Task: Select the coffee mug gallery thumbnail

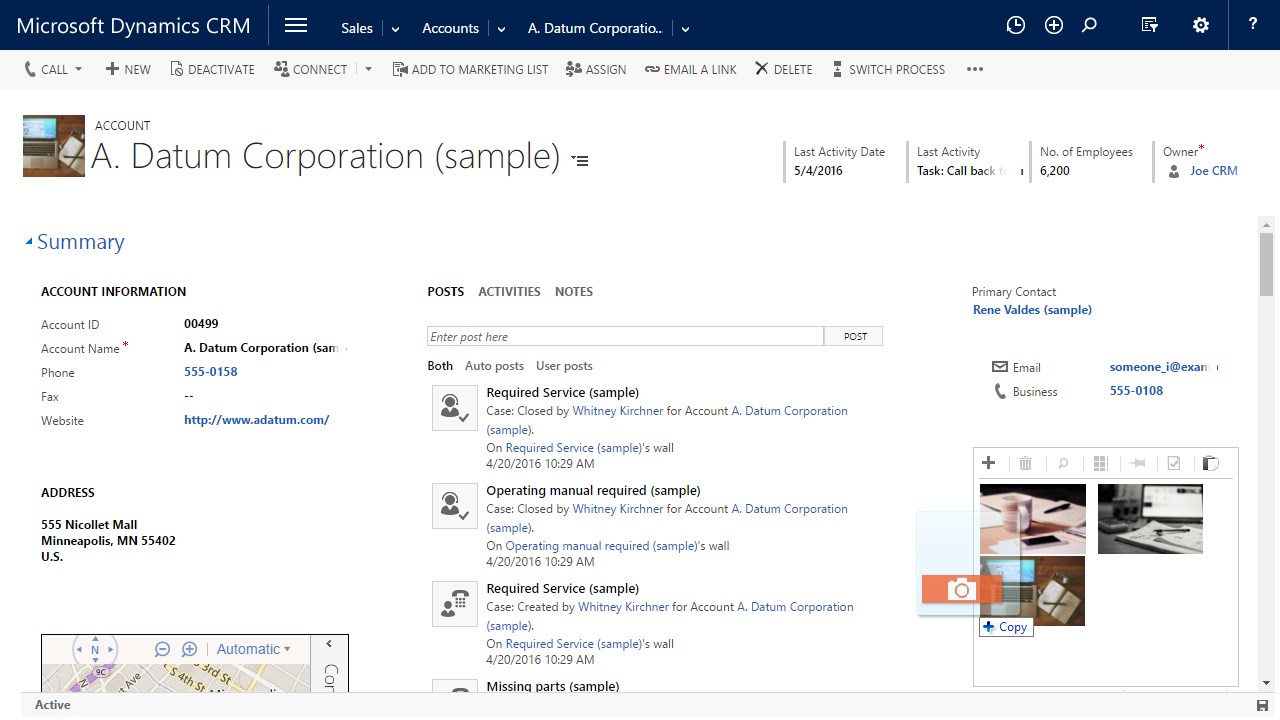Action: [1033, 518]
